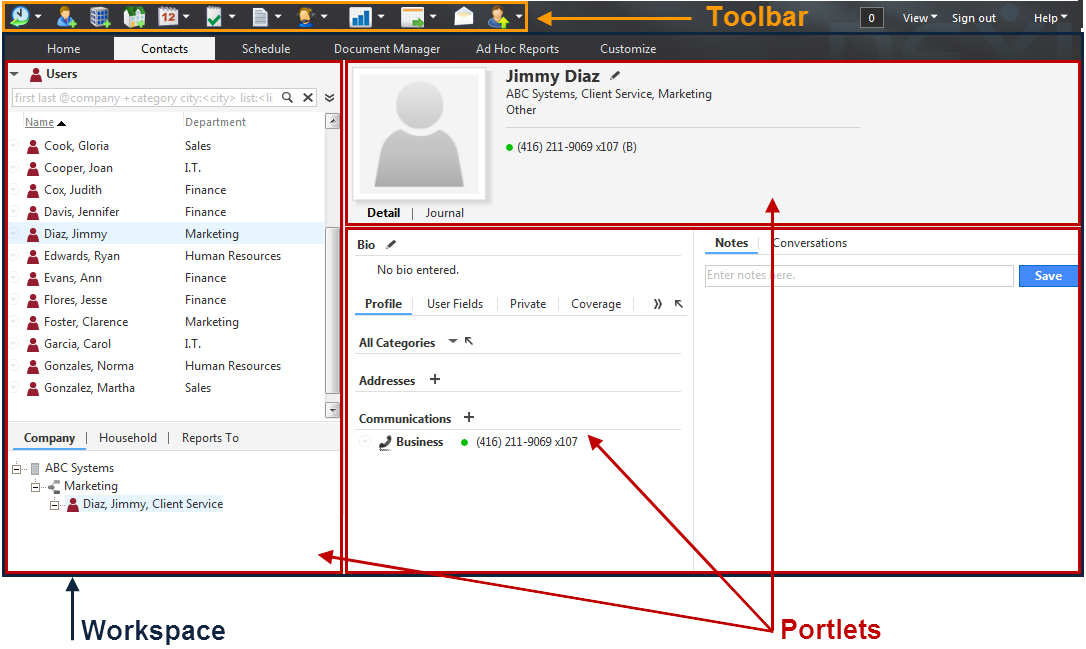Click the Save notes button
Viewport: 1086px width, 649px height.
tap(1048, 276)
